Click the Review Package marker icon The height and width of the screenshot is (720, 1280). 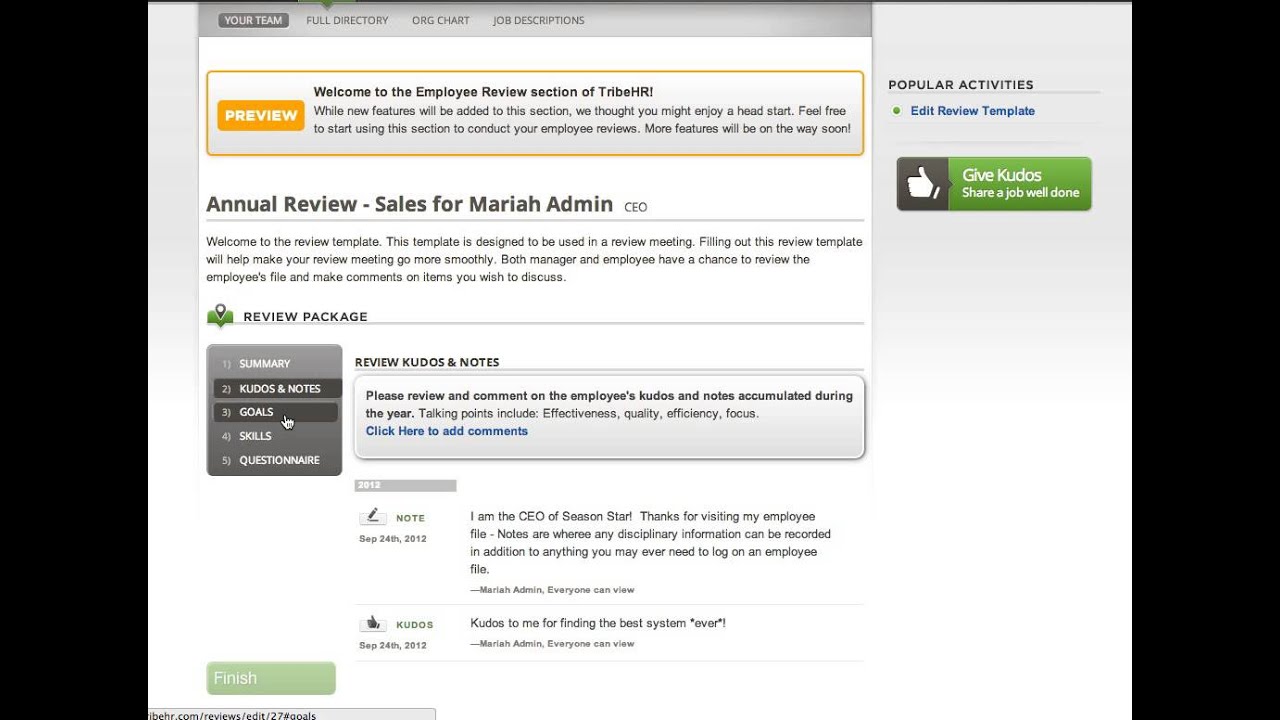coord(220,316)
